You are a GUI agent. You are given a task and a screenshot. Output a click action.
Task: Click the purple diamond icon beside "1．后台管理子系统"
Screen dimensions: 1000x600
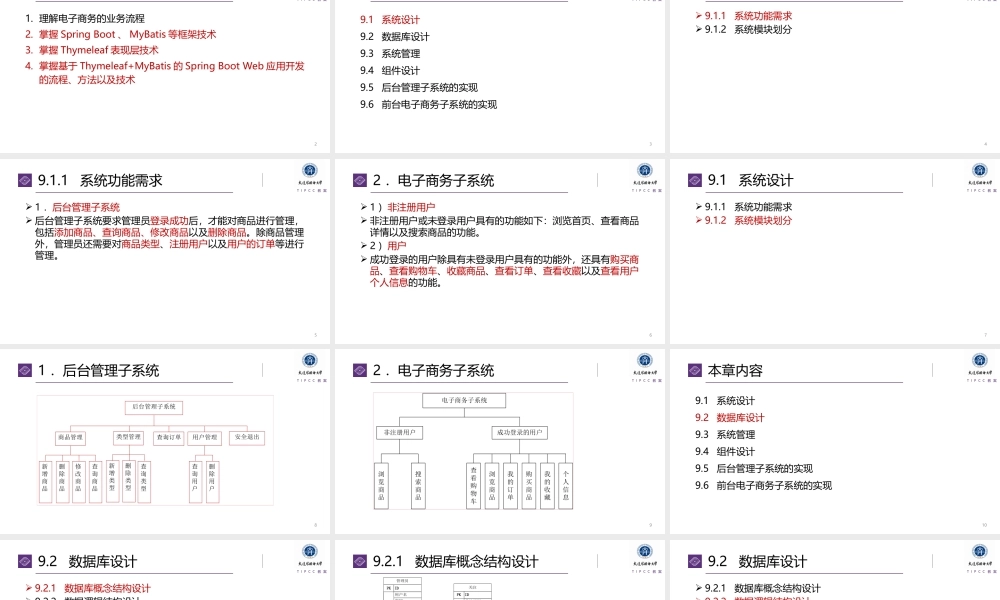coord(25,370)
